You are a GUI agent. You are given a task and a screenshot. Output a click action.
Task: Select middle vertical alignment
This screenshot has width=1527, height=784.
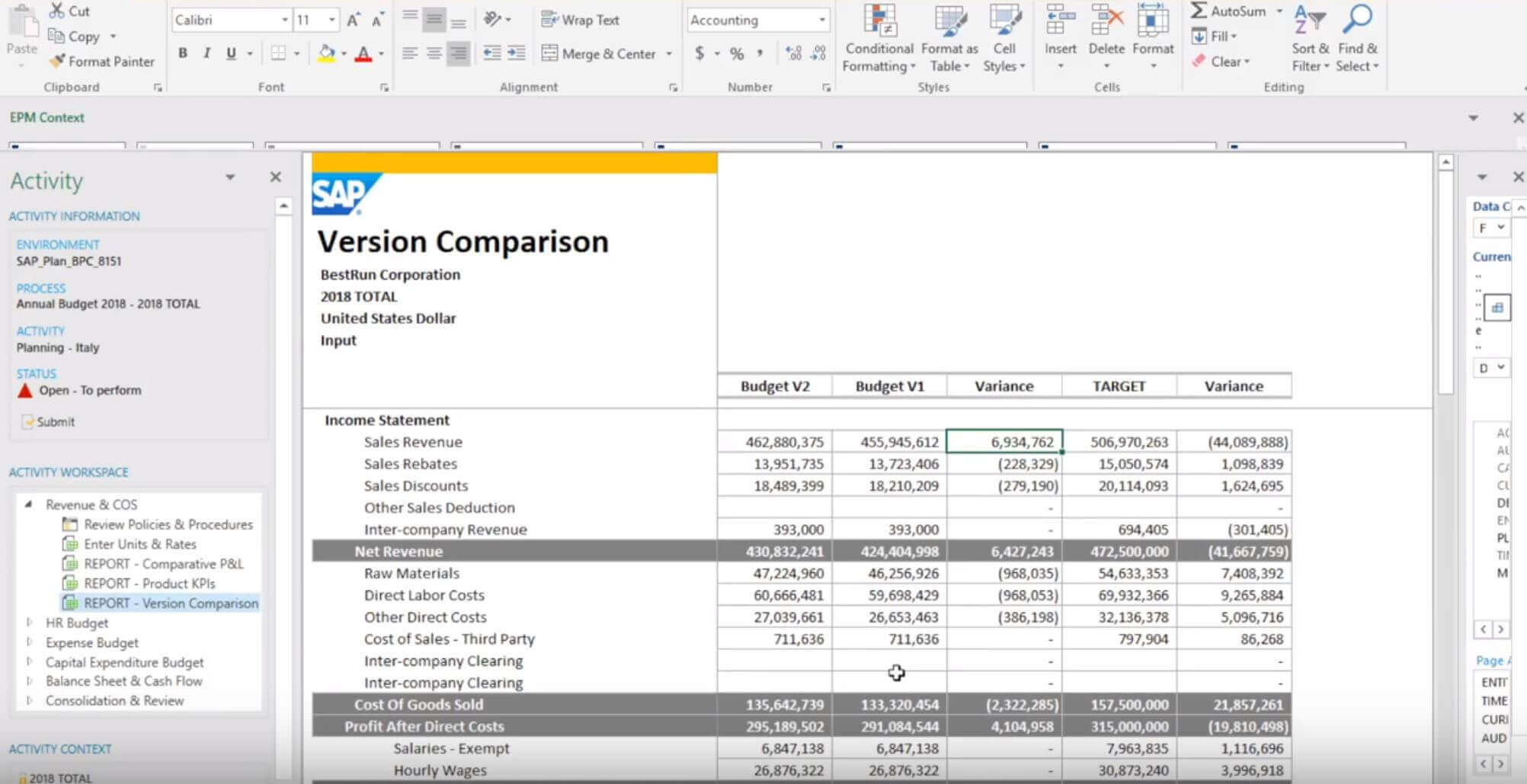[x=434, y=20]
